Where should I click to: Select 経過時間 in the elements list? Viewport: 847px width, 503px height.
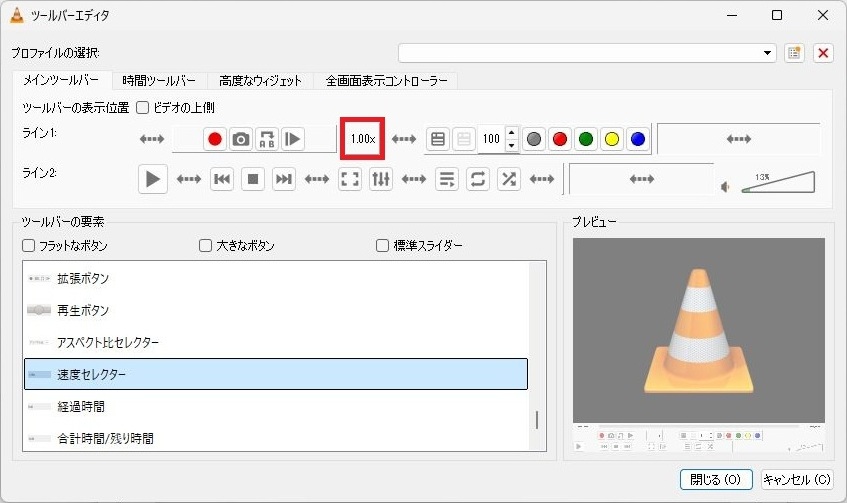pos(81,407)
